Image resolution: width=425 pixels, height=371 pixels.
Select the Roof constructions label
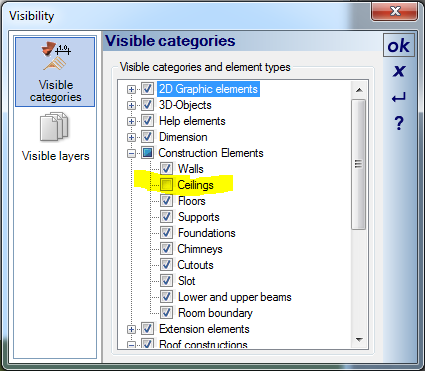pos(203,344)
